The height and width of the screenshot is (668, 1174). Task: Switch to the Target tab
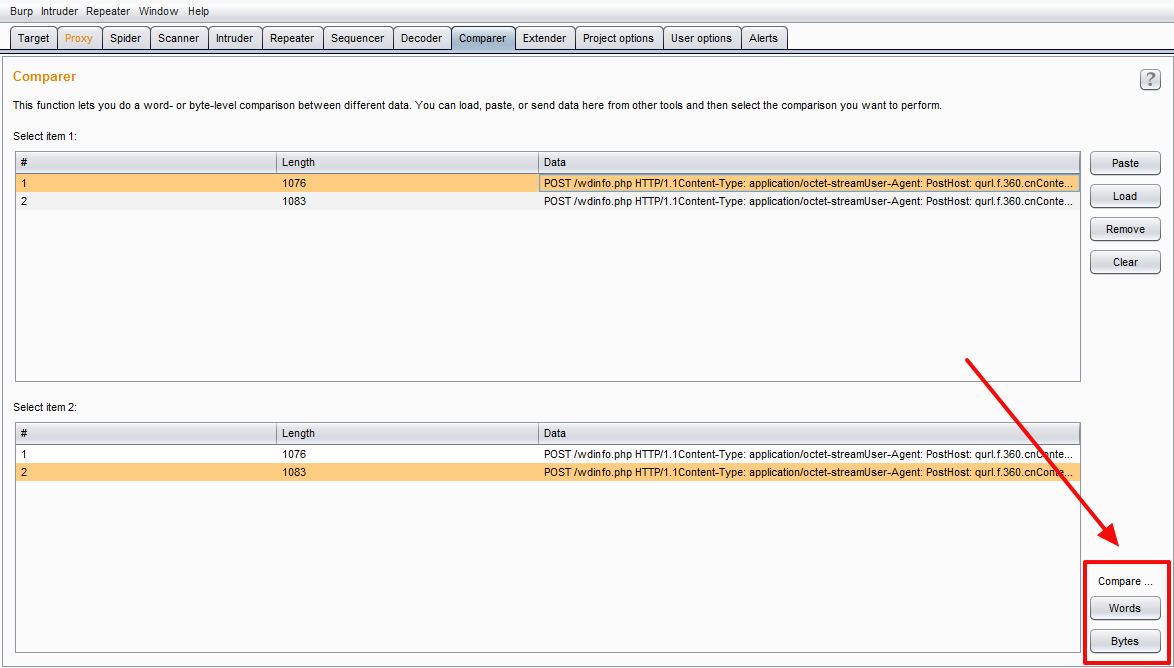click(33, 38)
